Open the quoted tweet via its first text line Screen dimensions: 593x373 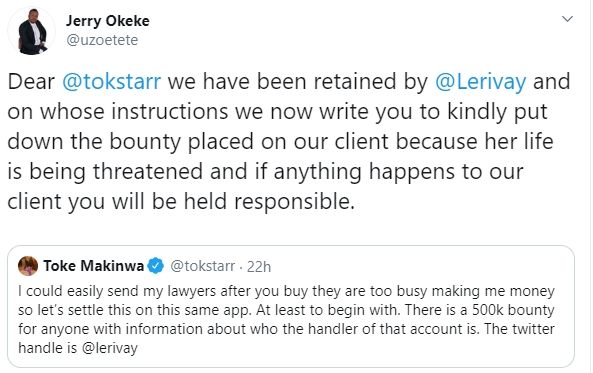click(x=286, y=291)
